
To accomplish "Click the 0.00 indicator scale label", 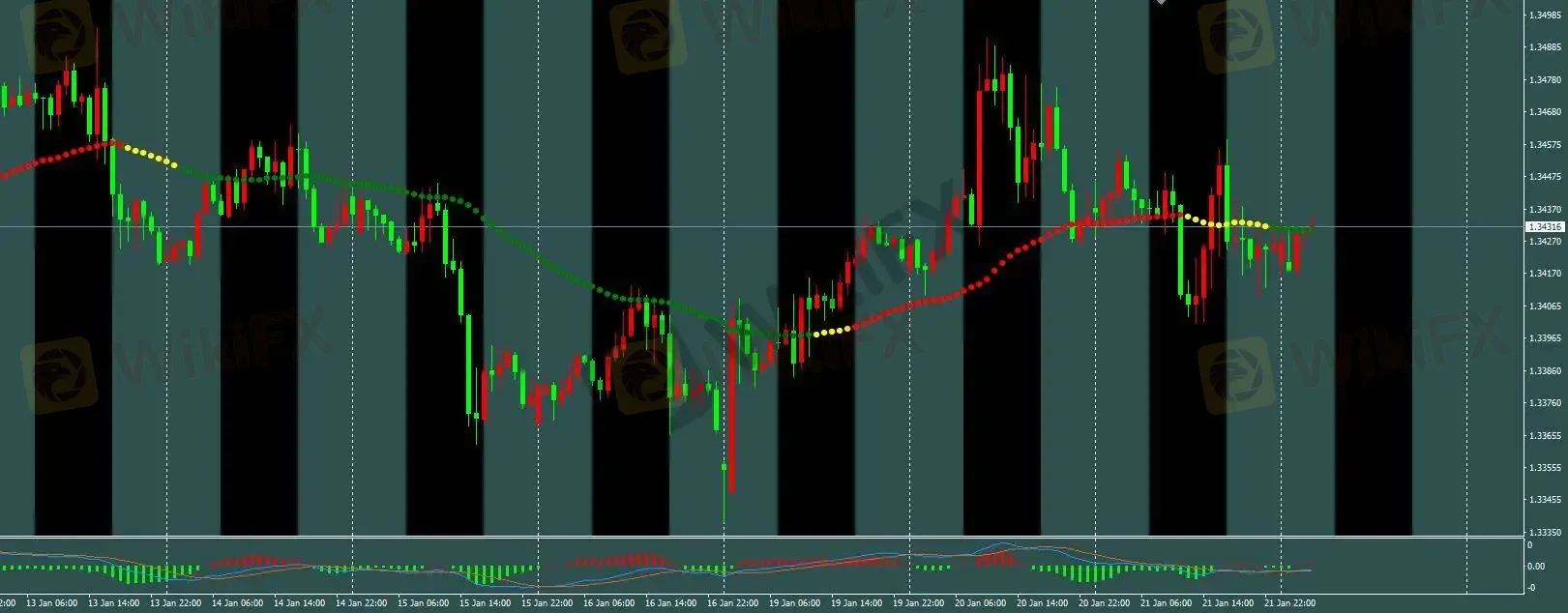I will tap(1536, 566).
